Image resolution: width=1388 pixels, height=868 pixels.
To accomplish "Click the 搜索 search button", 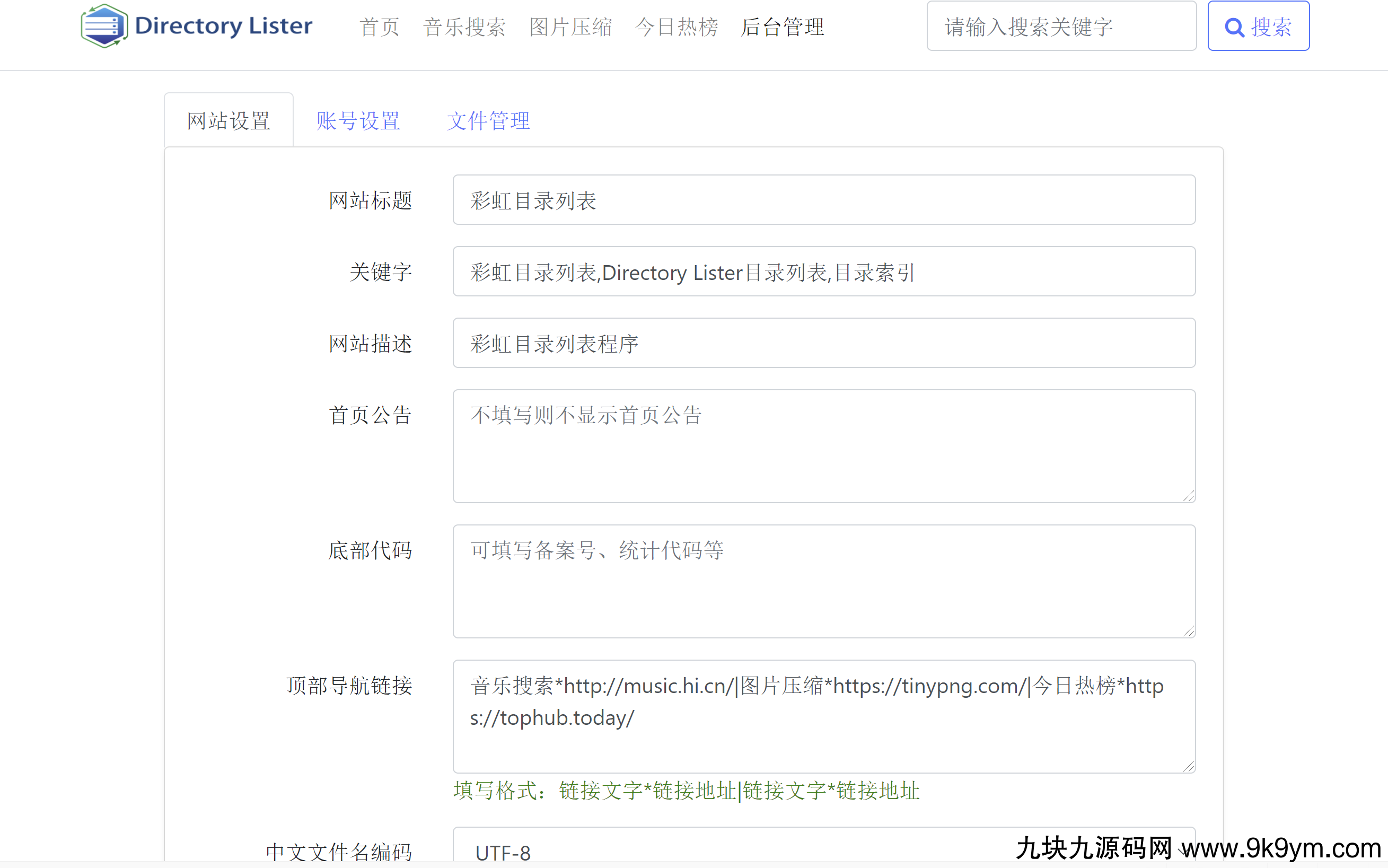I will pyautogui.click(x=1258, y=27).
